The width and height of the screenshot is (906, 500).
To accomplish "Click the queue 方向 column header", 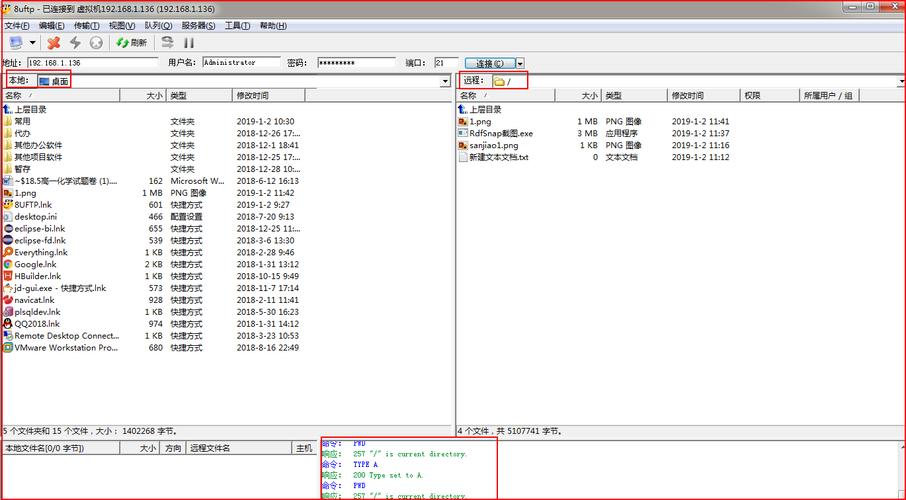I will tap(172, 448).
